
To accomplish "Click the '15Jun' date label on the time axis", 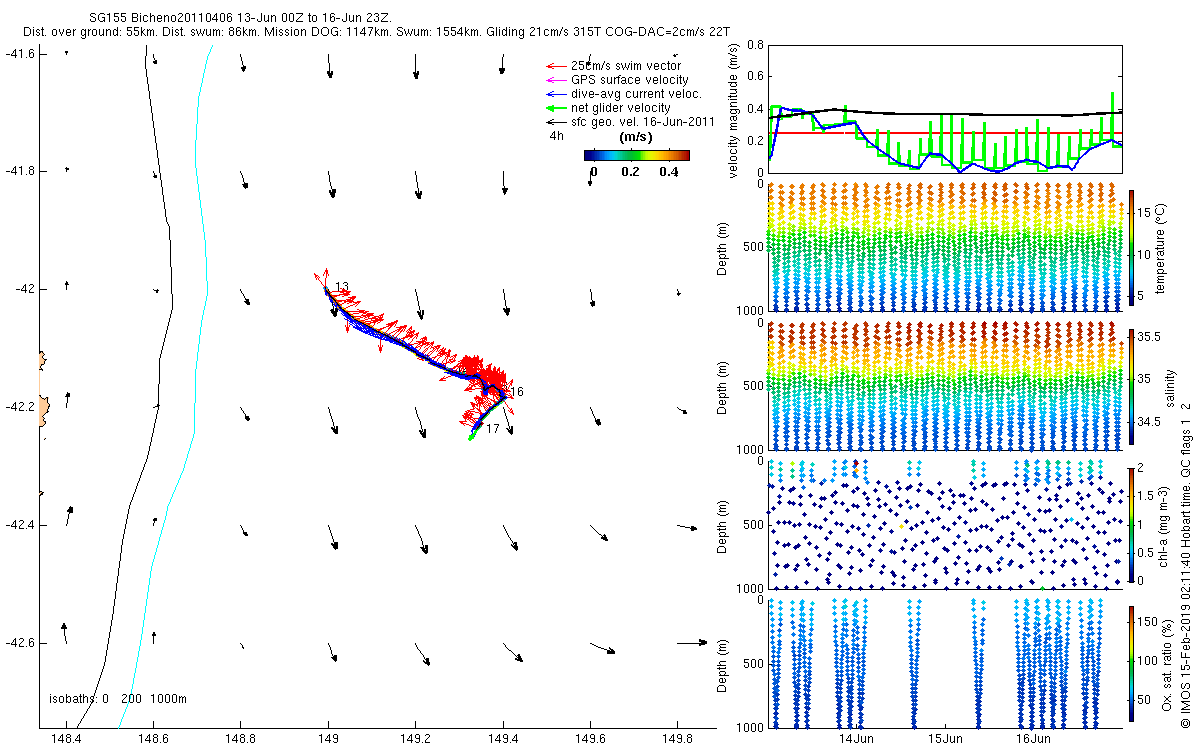I will click(x=945, y=738).
